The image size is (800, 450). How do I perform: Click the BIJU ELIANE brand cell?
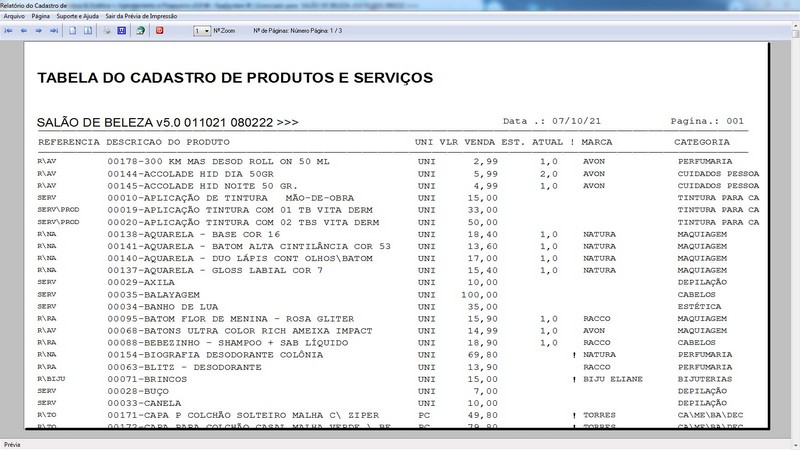coord(613,379)
